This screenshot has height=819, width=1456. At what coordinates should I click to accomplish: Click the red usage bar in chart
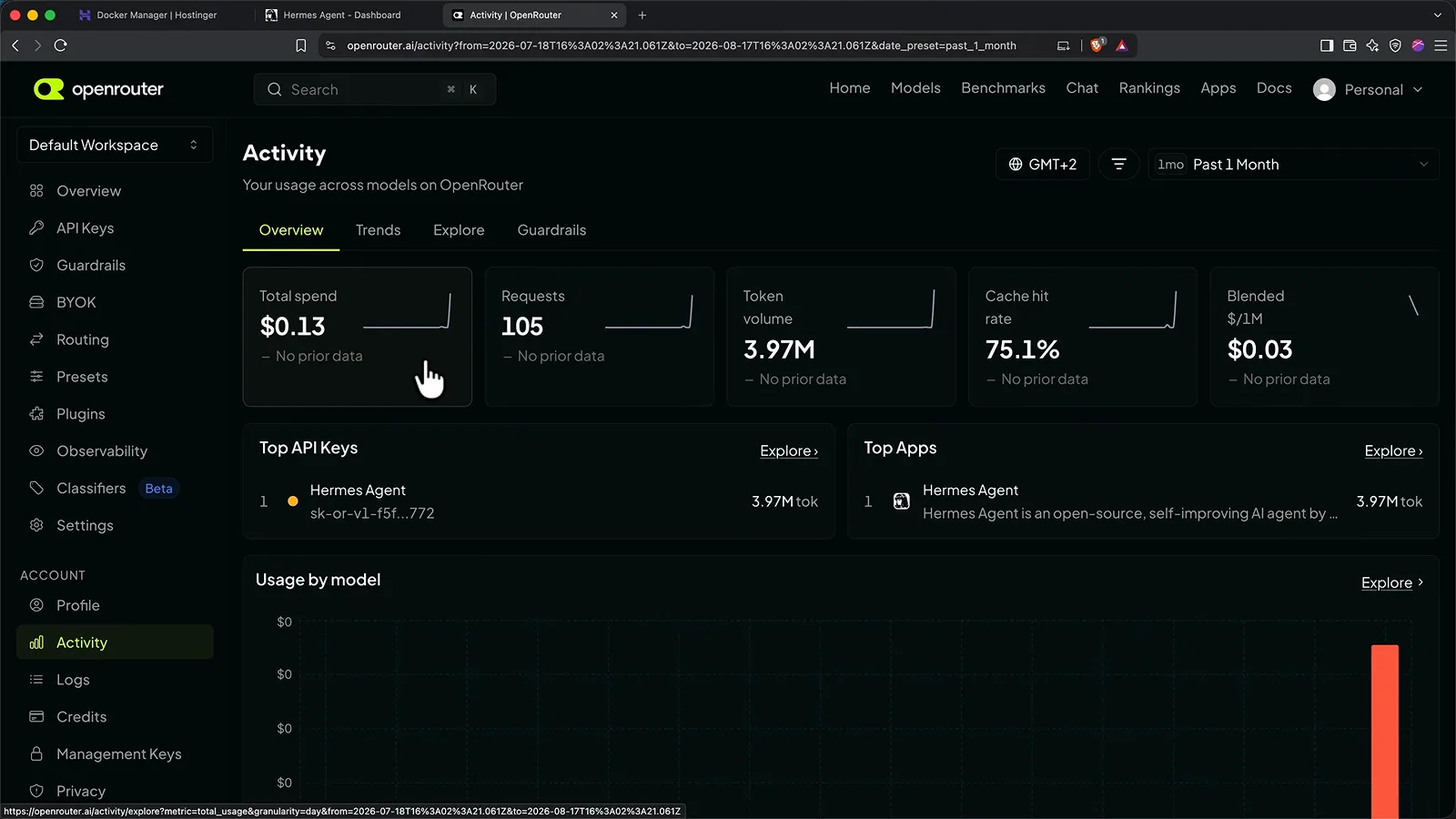pyautogui.click(x=1385, y=732)
